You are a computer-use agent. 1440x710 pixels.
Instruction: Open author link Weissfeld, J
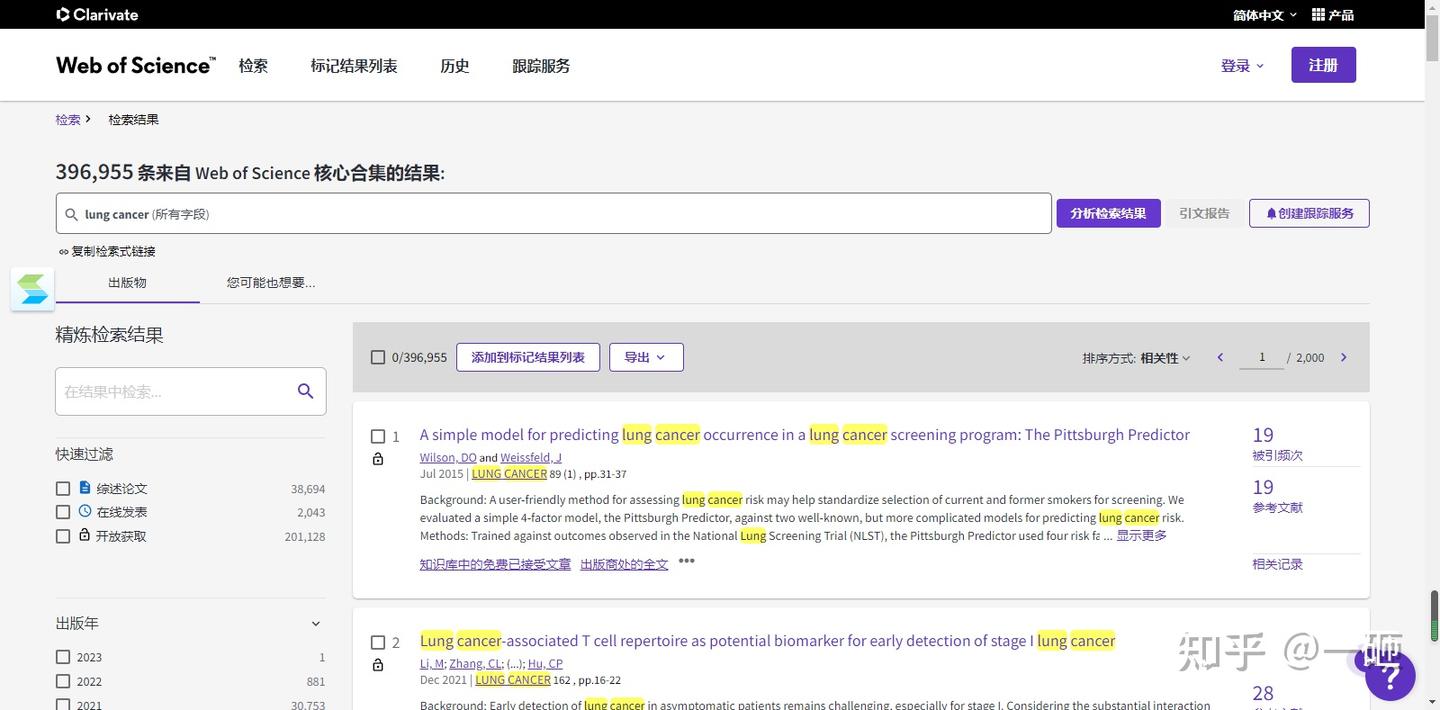pyautogui.click(x=531, y=458)
